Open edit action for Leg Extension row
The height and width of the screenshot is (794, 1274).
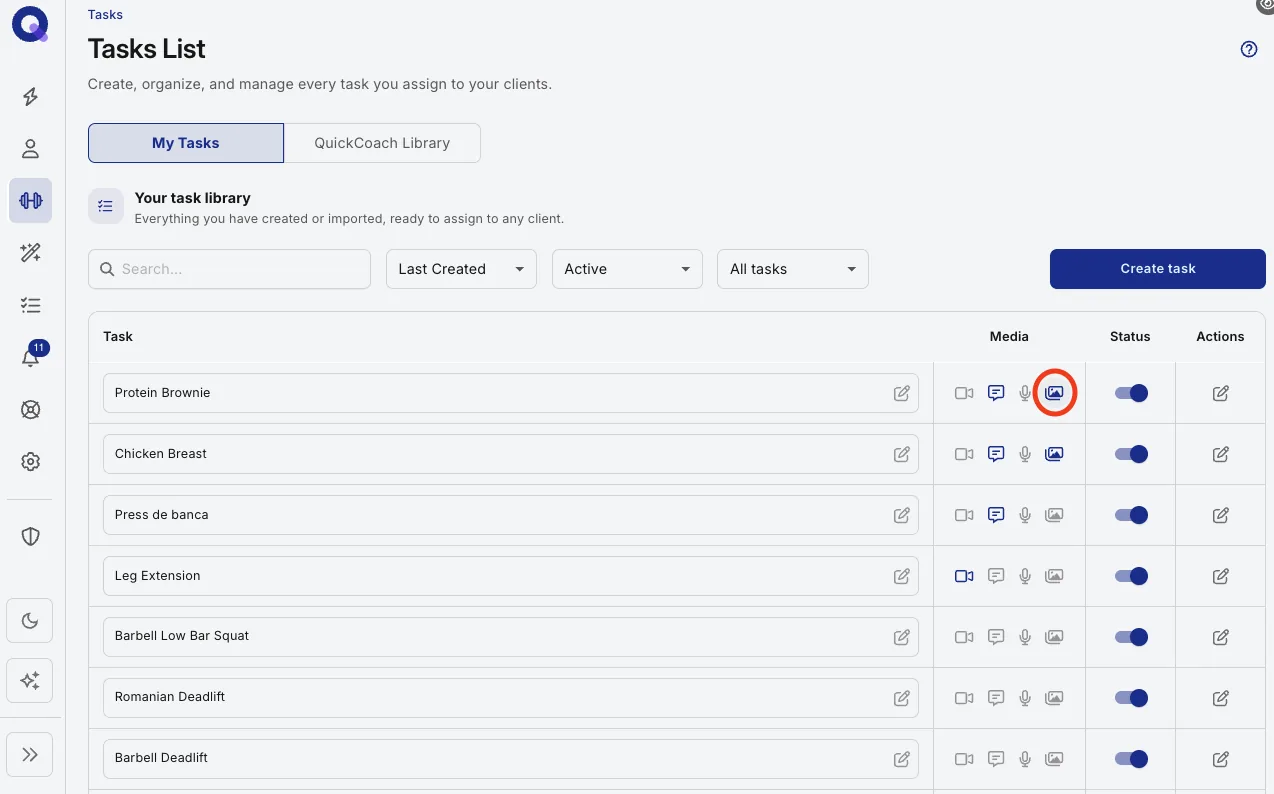tap(1220, 576)
